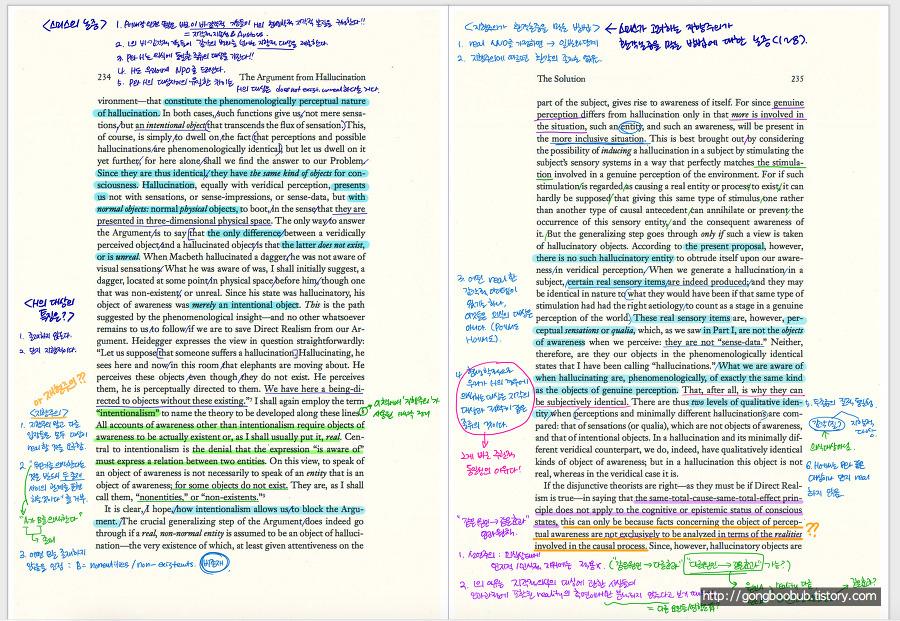Click underlined "the same-total-cause-same-total-effect prin-"
This screenshot has height=621, width=900.
point(718,498)
